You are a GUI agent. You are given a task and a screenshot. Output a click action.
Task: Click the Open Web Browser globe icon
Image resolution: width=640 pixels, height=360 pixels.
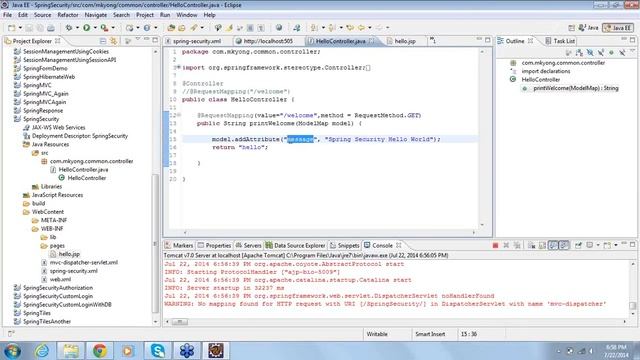(x=279, y=28)
